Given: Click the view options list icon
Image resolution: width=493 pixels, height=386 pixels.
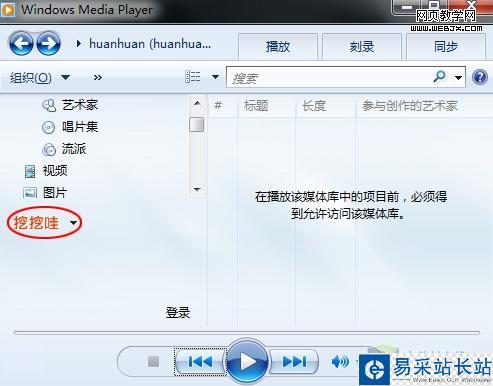Looking at the screenshot, I should 193,77.
